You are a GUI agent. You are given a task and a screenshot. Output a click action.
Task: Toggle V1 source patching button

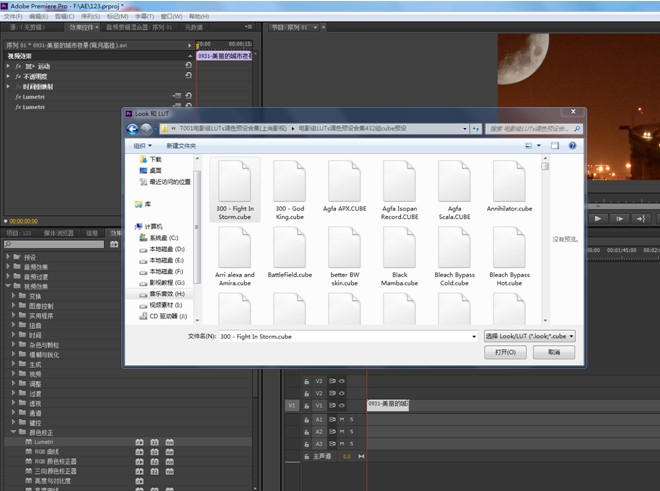pos(291,406)
